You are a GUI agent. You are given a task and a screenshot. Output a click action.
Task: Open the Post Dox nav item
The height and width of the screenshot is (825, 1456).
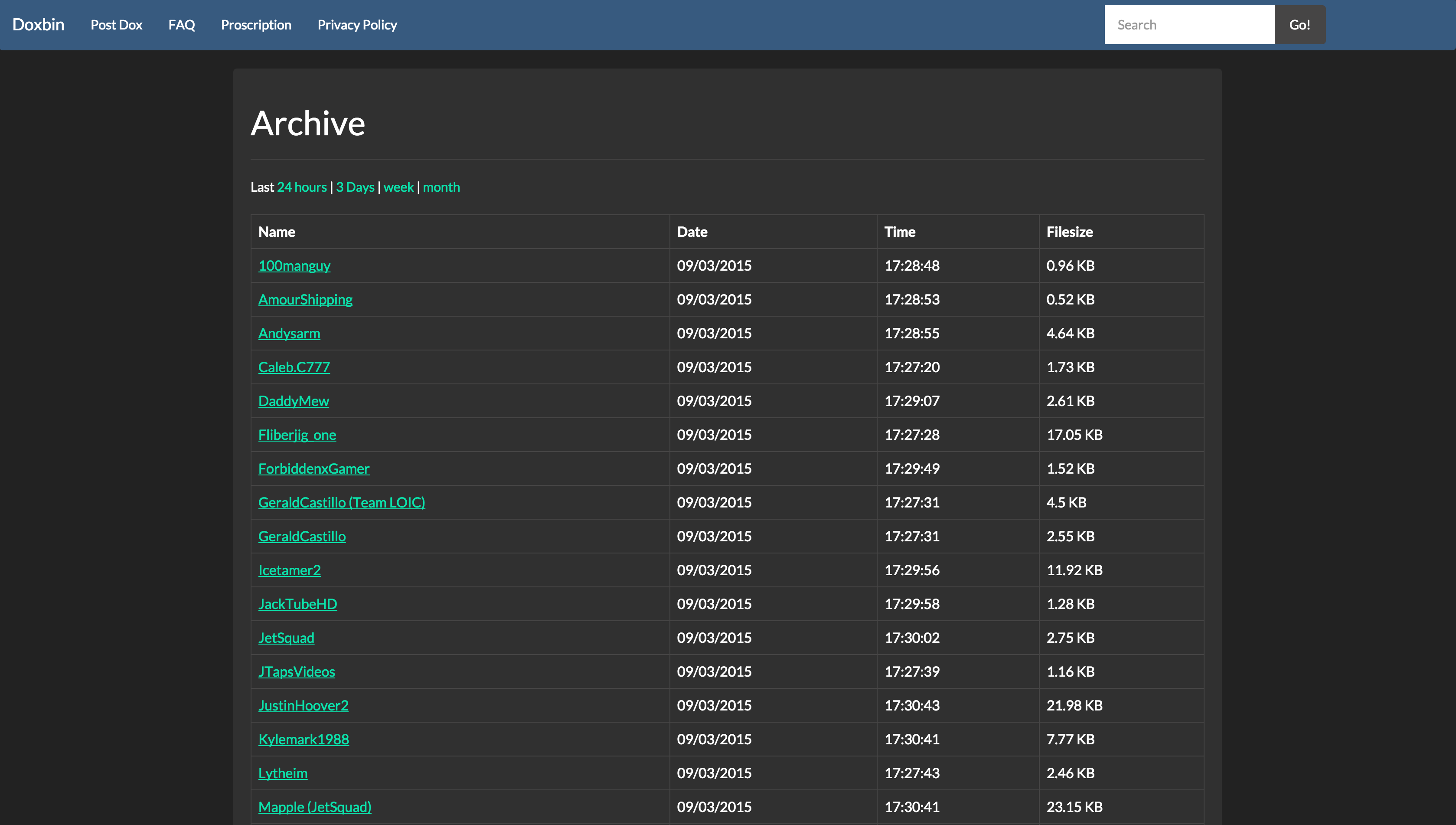[x=116, y=25]
